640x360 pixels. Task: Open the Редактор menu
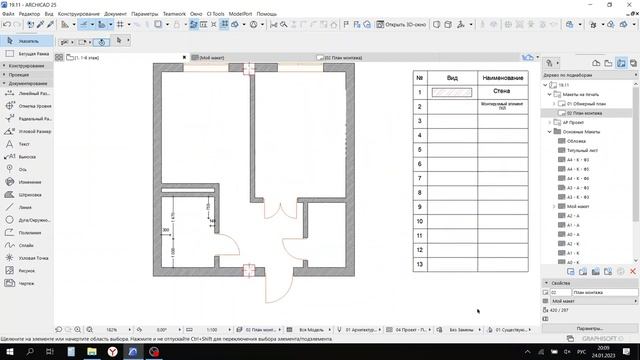click(29, 14)
